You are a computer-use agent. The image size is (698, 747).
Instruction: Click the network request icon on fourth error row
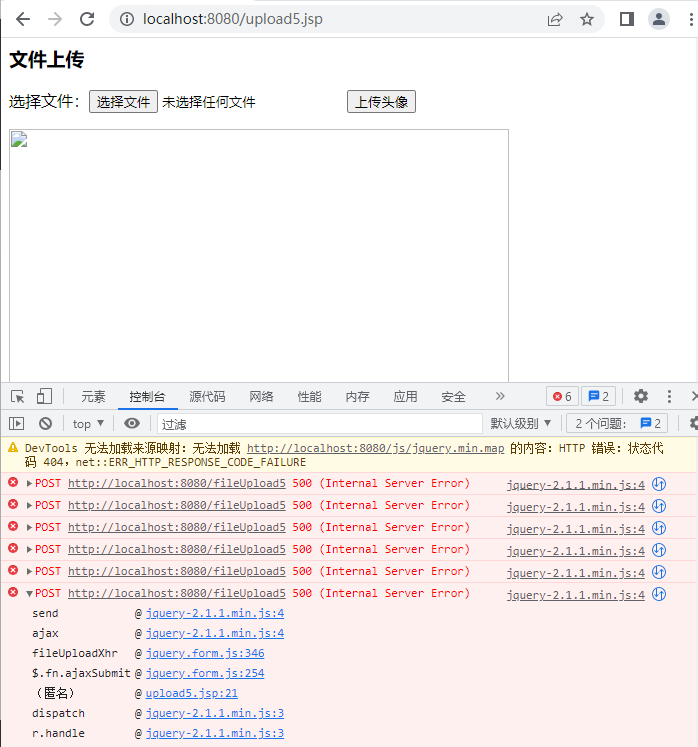(x=659, y=550)
